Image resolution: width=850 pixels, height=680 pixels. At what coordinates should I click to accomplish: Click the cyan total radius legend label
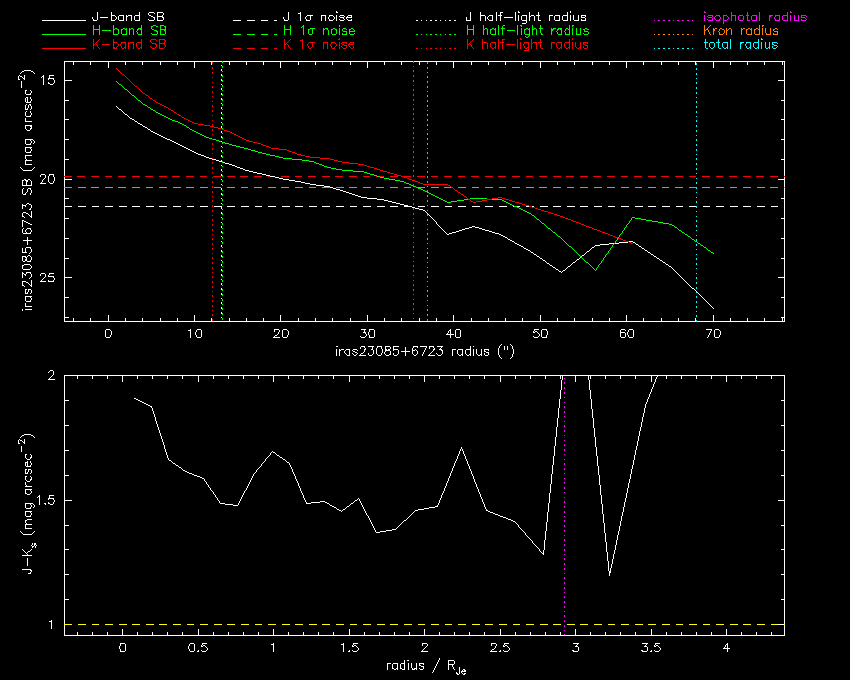pyautogui.click(x=740, y=44)
